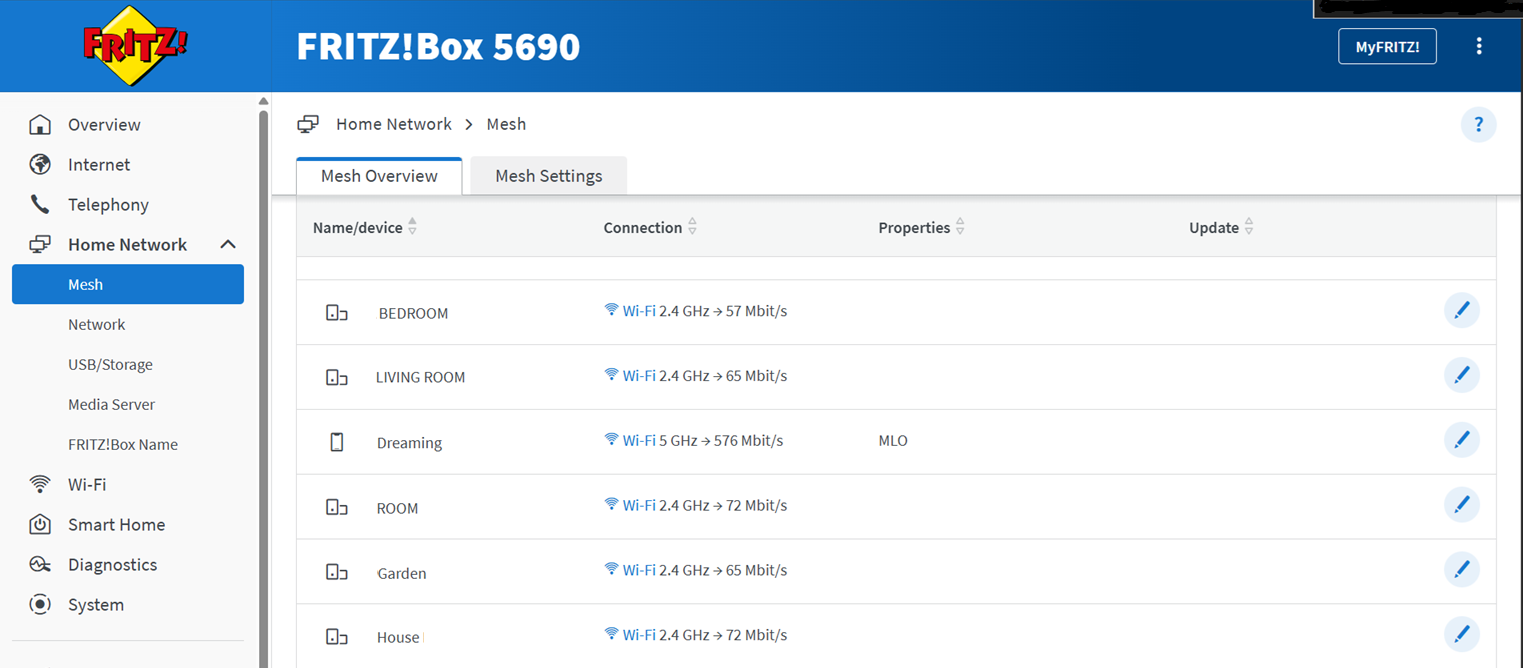Open the MyFRITZ! button
The height and width of the screenshot is (668, 1523).
(1387, 47)
